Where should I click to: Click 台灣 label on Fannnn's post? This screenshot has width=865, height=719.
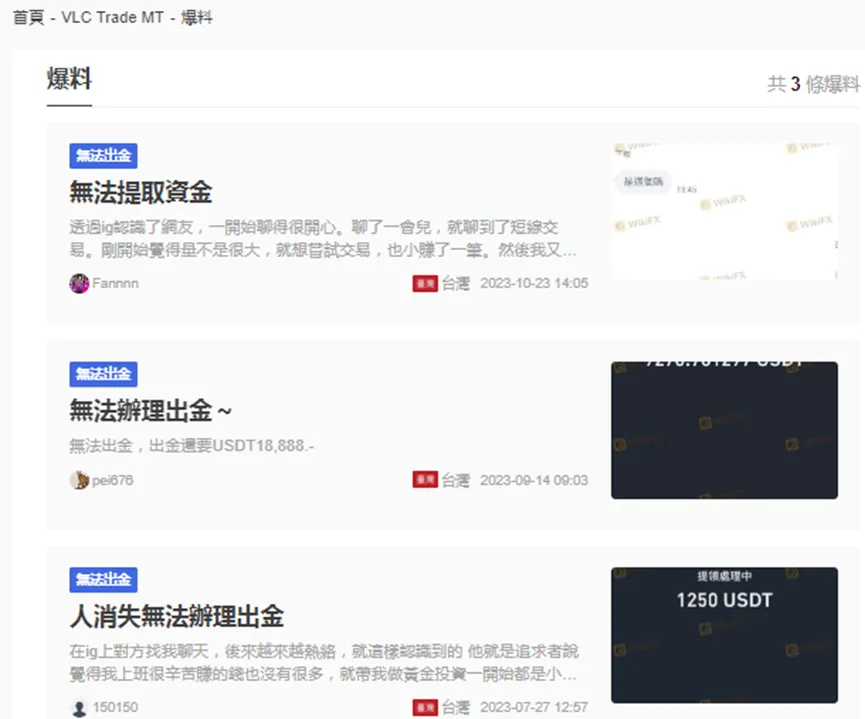coord(456,284)
